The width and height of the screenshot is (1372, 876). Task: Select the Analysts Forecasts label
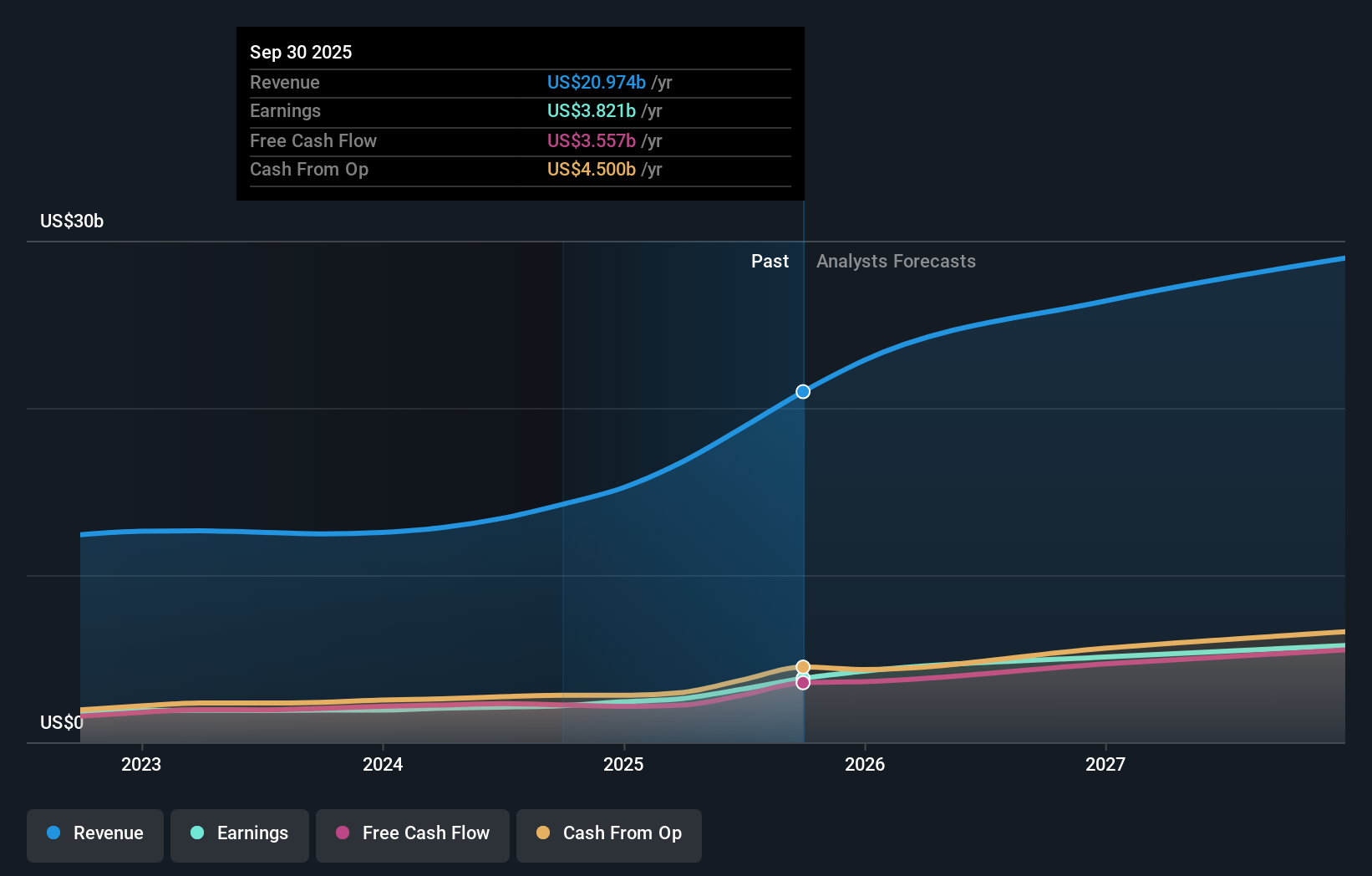pyautogui.click(x=896, y=261)
